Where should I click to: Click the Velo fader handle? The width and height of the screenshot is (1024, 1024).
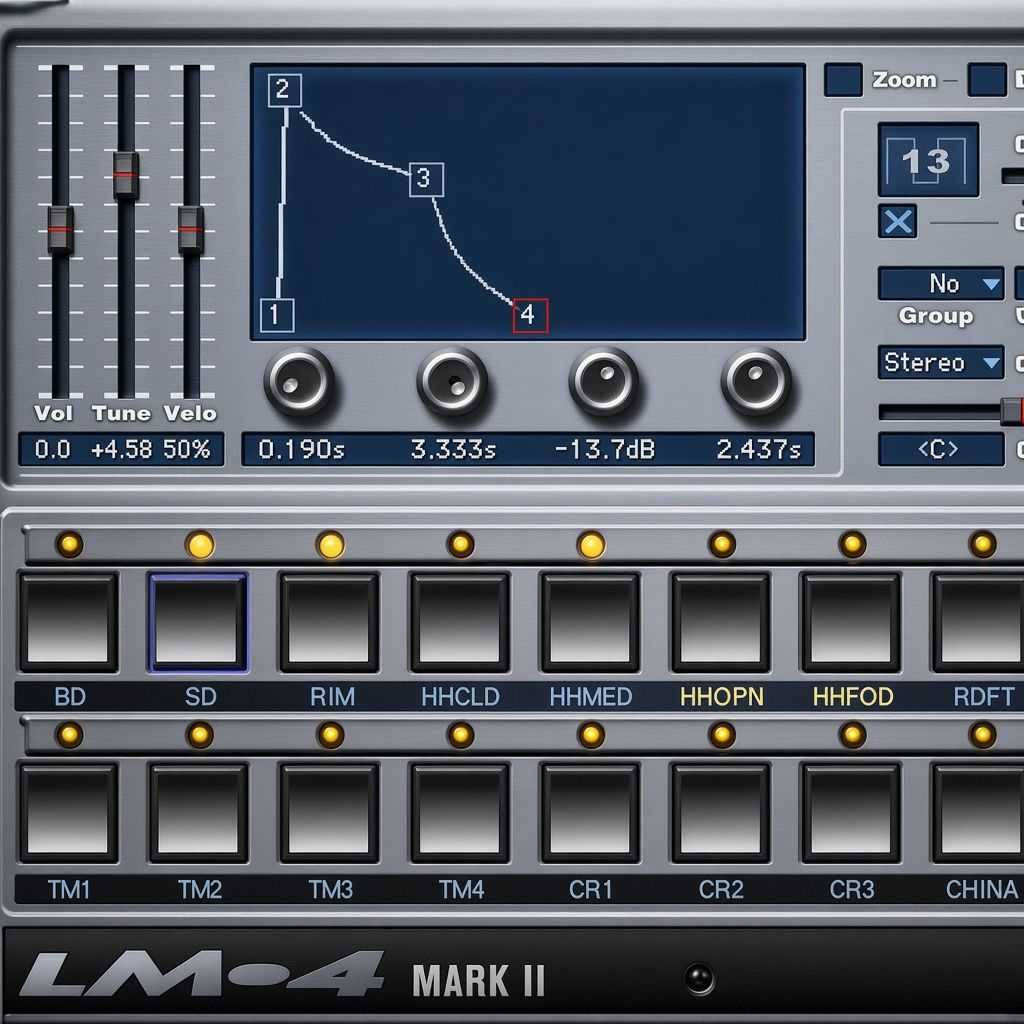(191, 230)
